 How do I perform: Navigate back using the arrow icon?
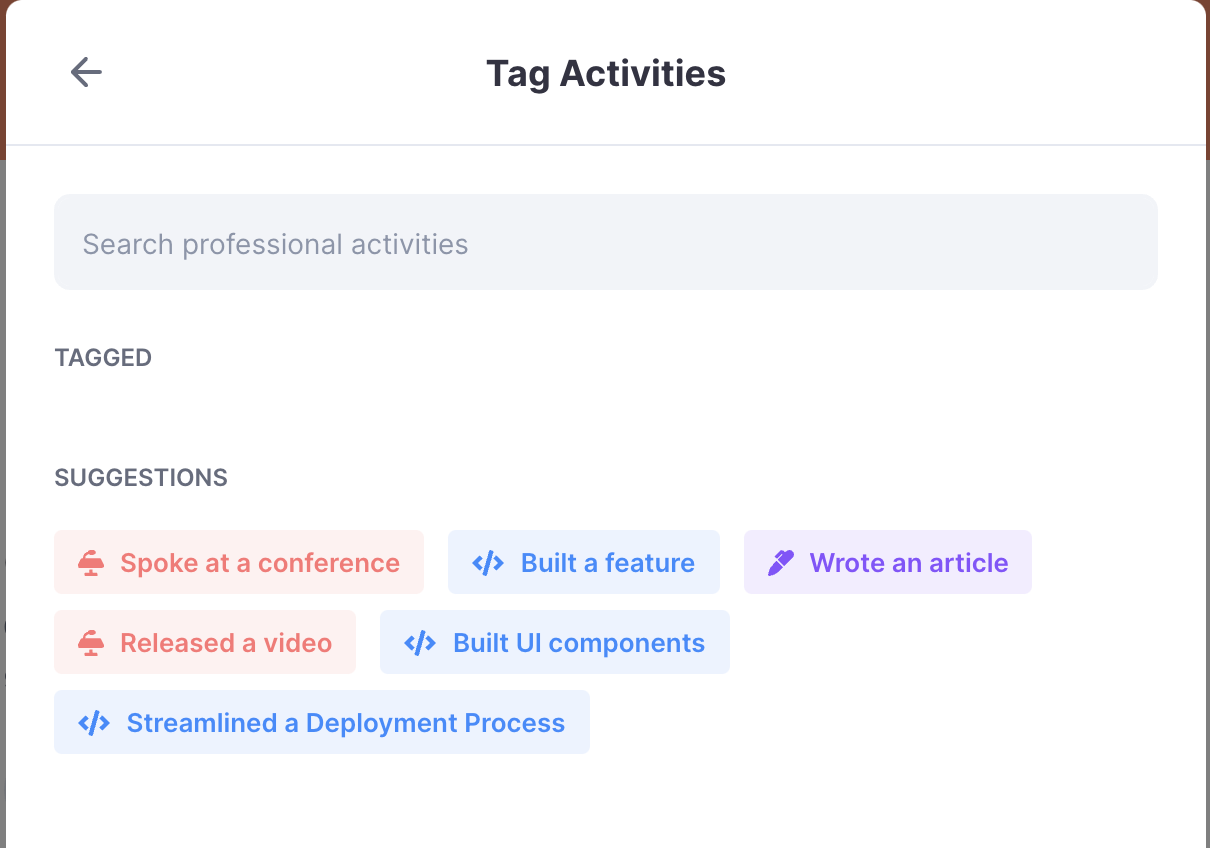[86, 72]
